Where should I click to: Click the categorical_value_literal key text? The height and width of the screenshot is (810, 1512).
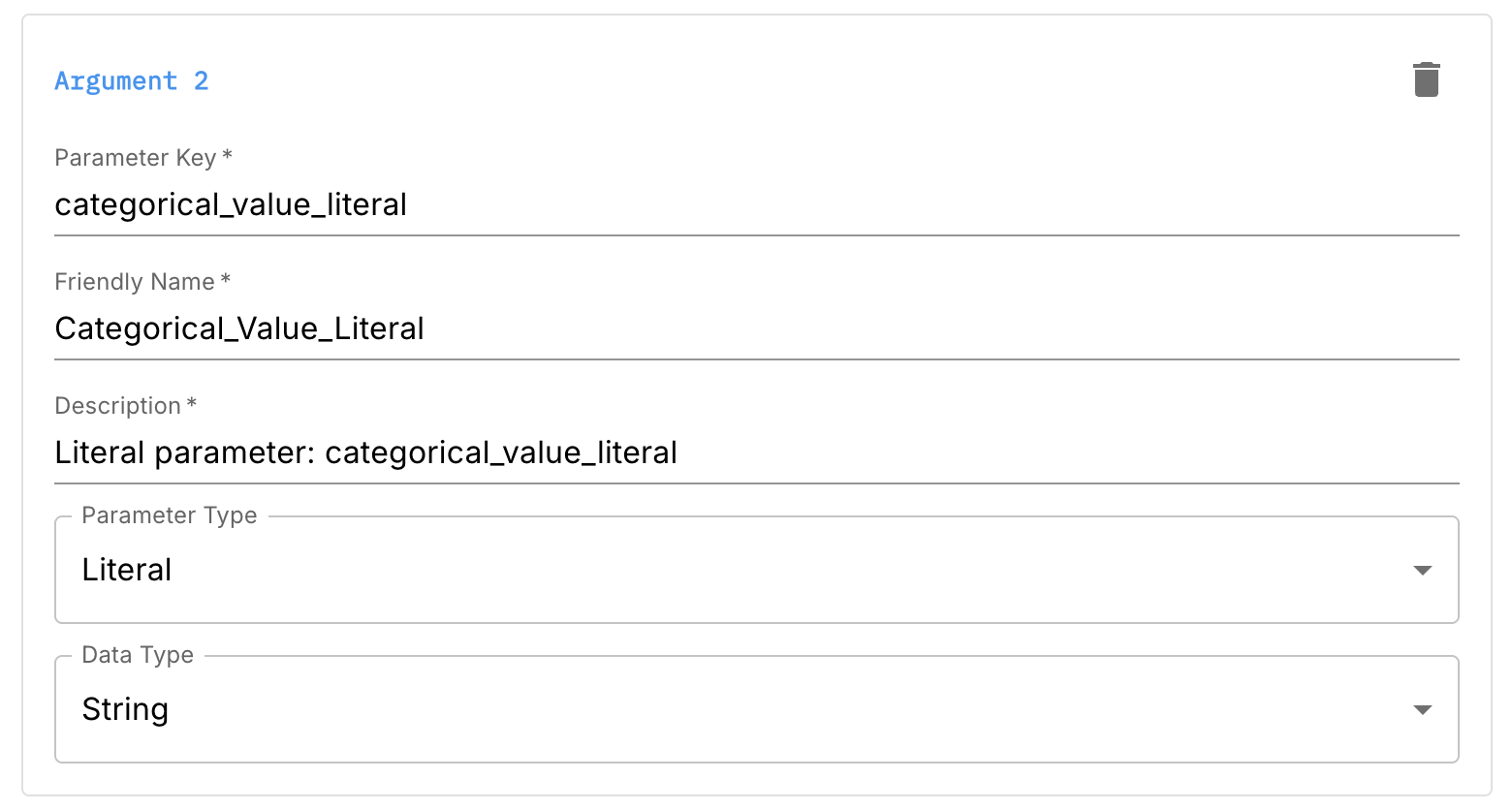pyautogui.click(x=231, y=204)
